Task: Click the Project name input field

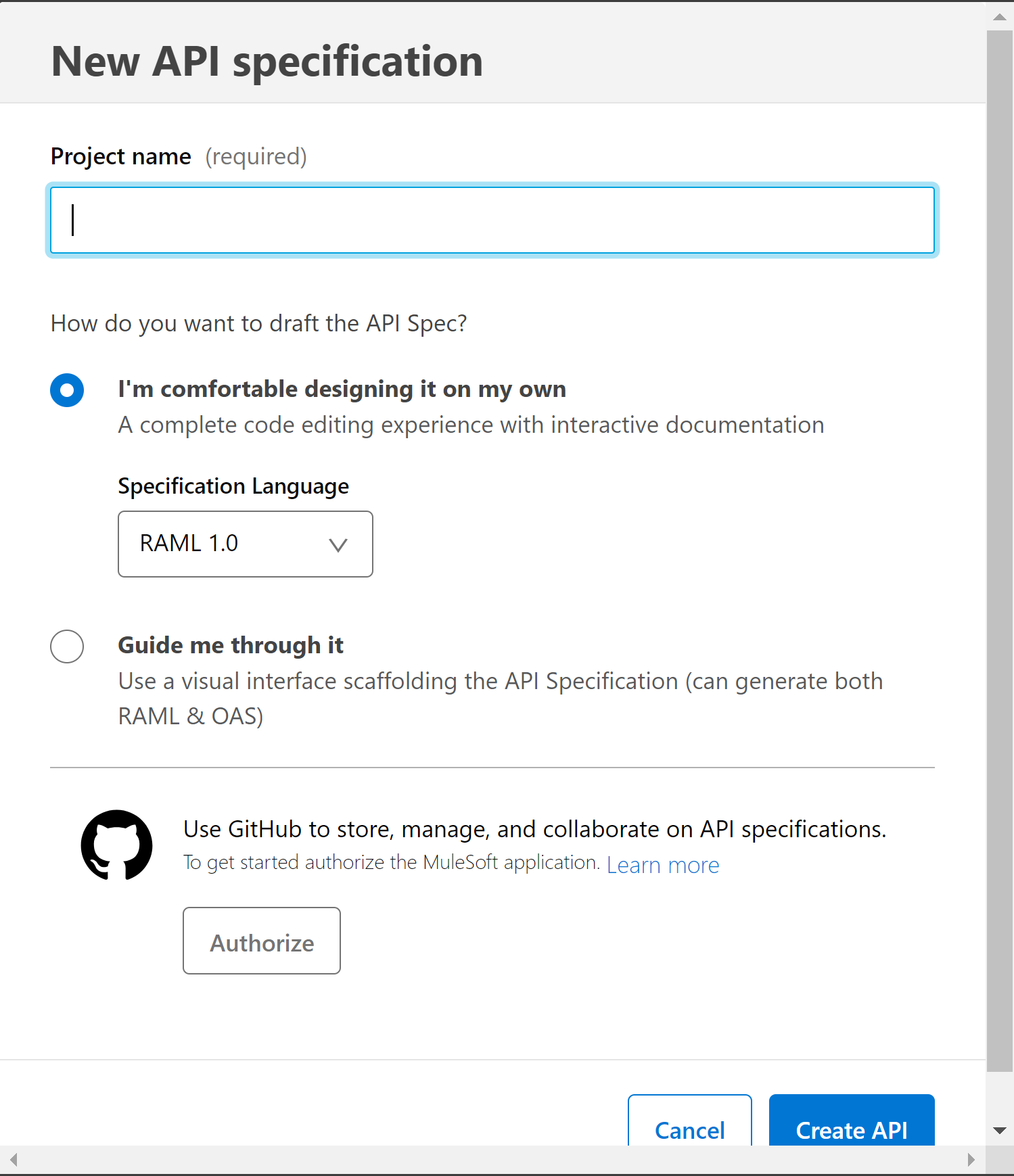Action: (492, 220)
